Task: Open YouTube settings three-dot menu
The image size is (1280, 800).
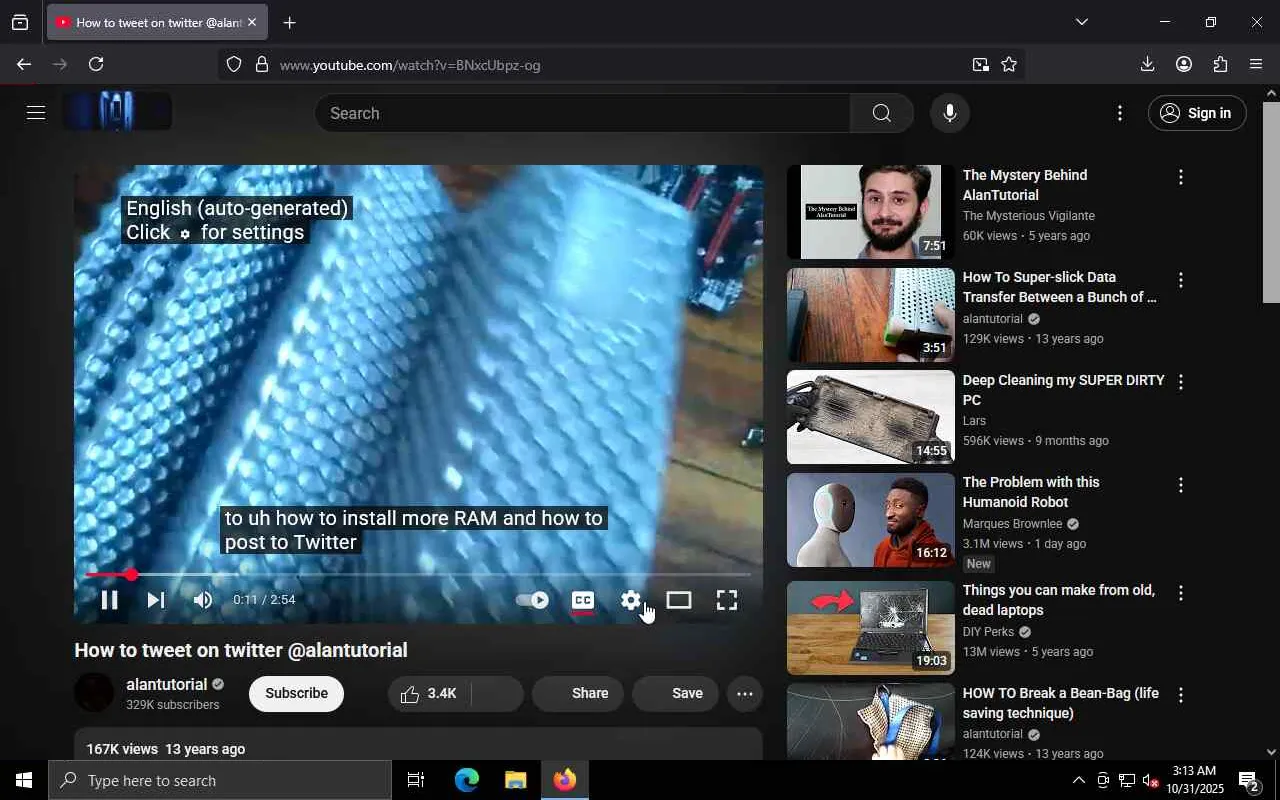Action: 1120,113
